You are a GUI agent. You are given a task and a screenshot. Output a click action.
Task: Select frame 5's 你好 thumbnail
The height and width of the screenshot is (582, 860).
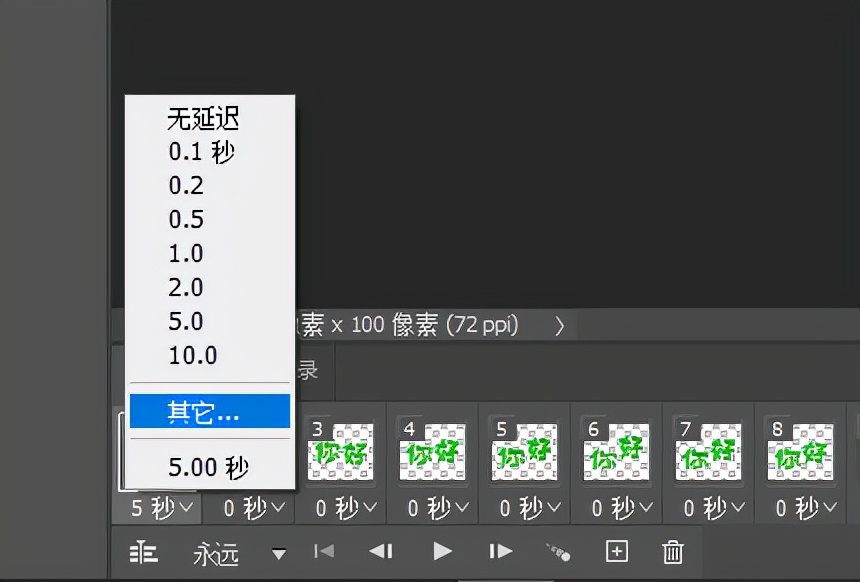[524, 452]
